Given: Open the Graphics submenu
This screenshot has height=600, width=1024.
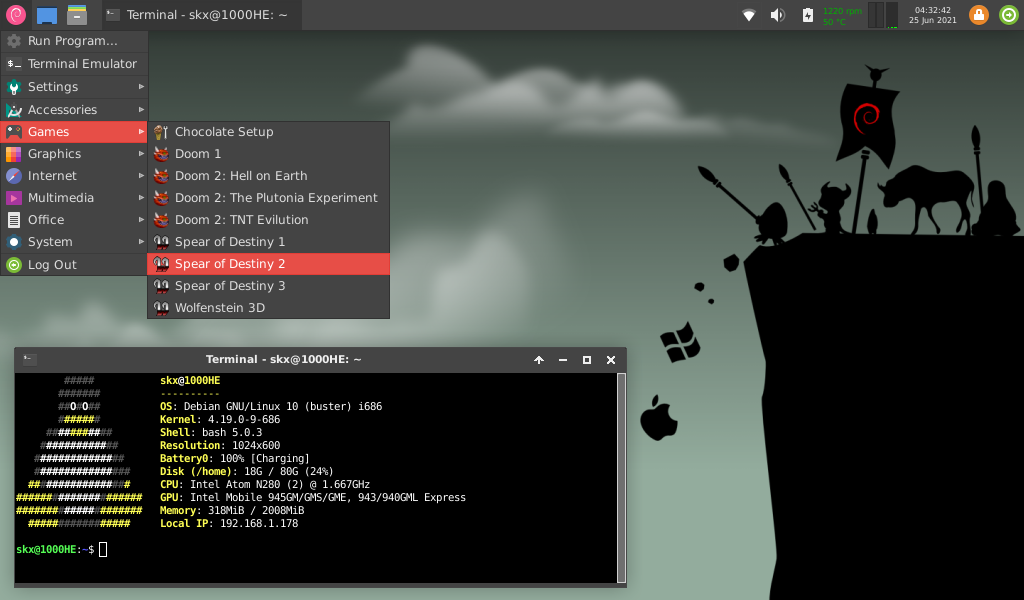Looking at the screenshot, I should point(74,153).
